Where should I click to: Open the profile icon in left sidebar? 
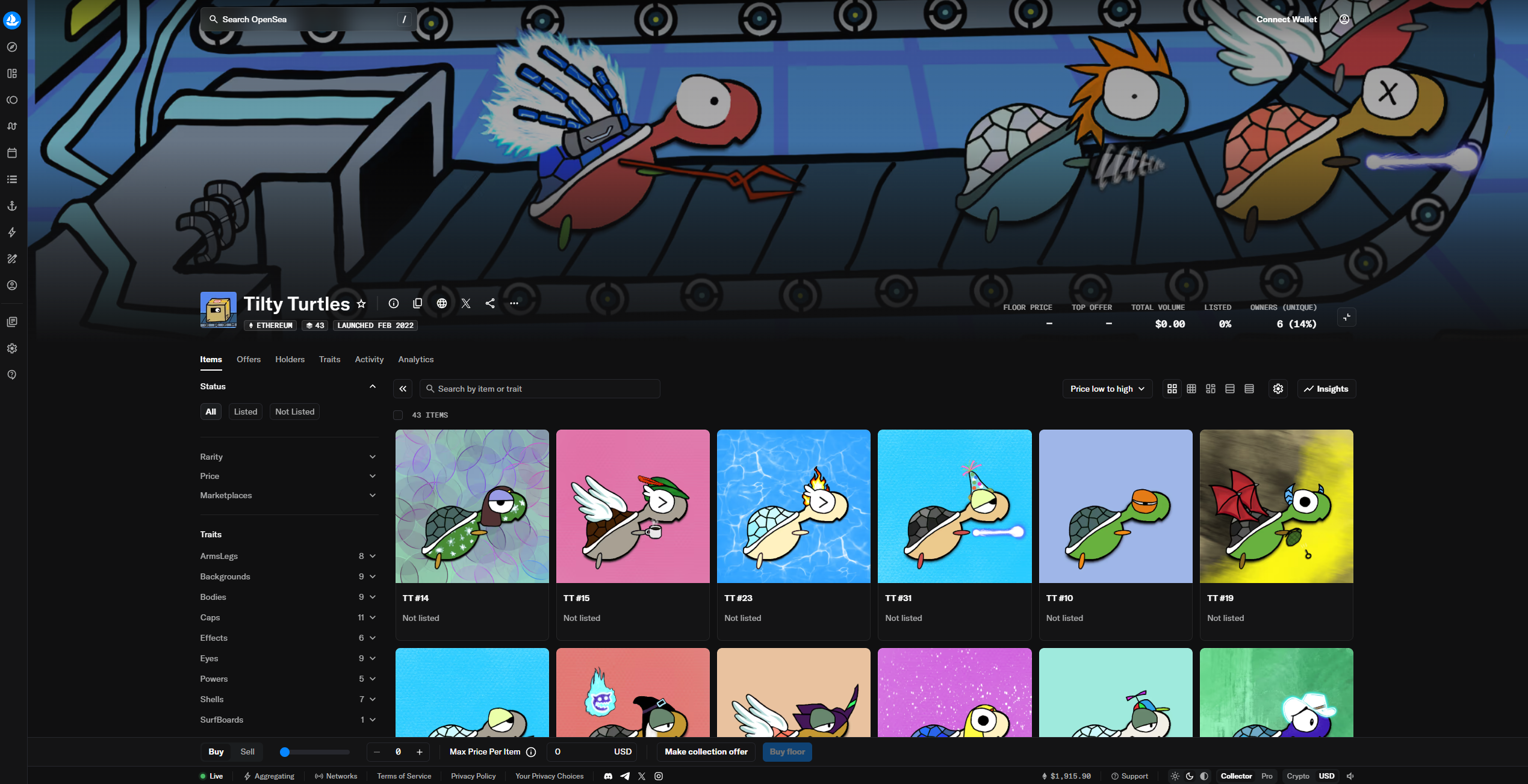pyautogui.click(x=12, y=285)
